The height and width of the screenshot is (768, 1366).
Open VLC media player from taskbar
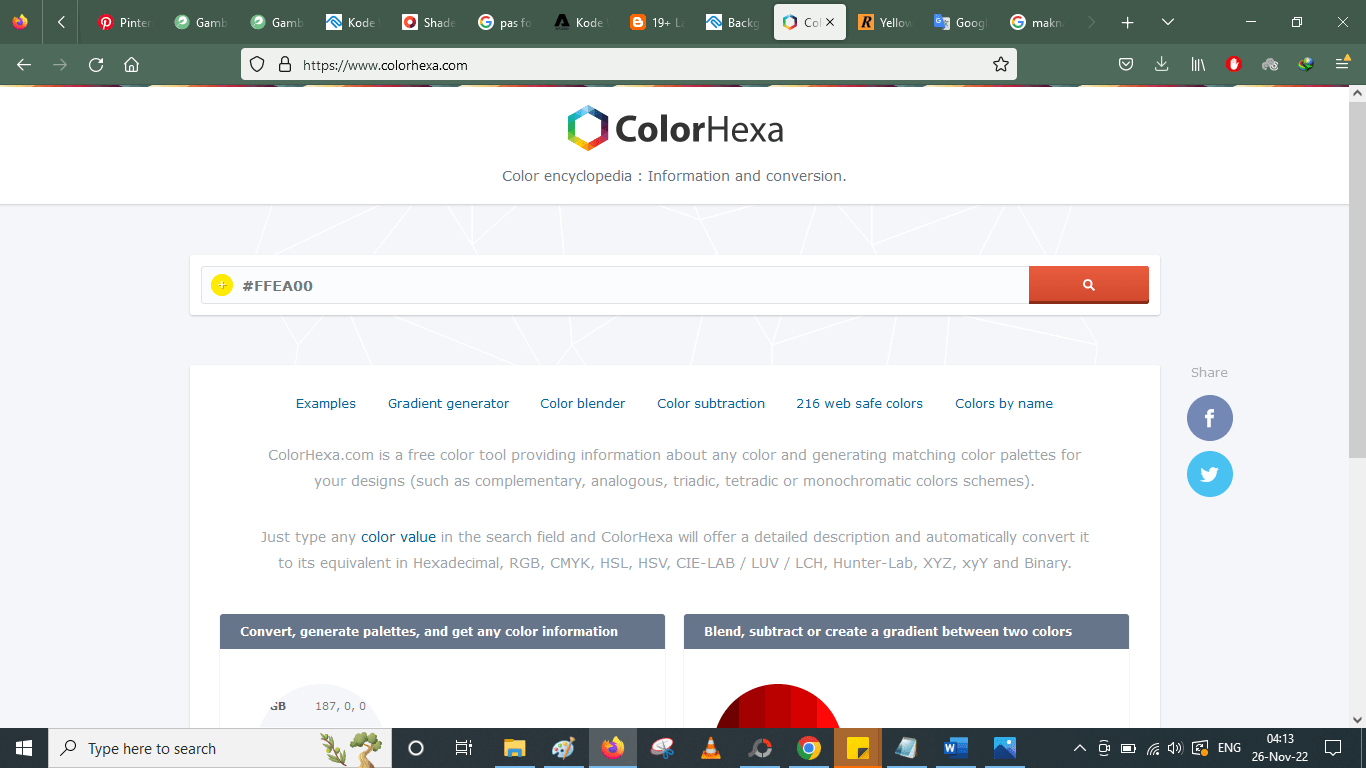[711, 748]
